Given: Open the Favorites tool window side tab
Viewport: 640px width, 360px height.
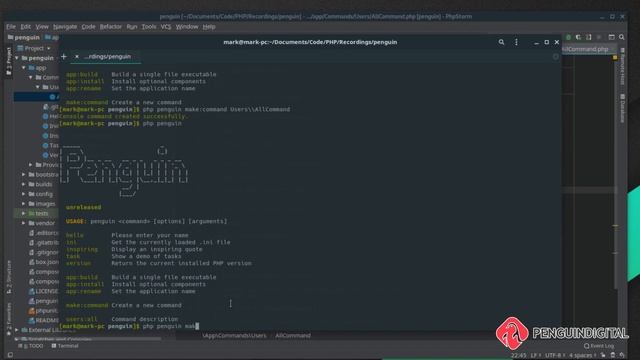Looking at the screenshot, I should [x=9, y=319].
